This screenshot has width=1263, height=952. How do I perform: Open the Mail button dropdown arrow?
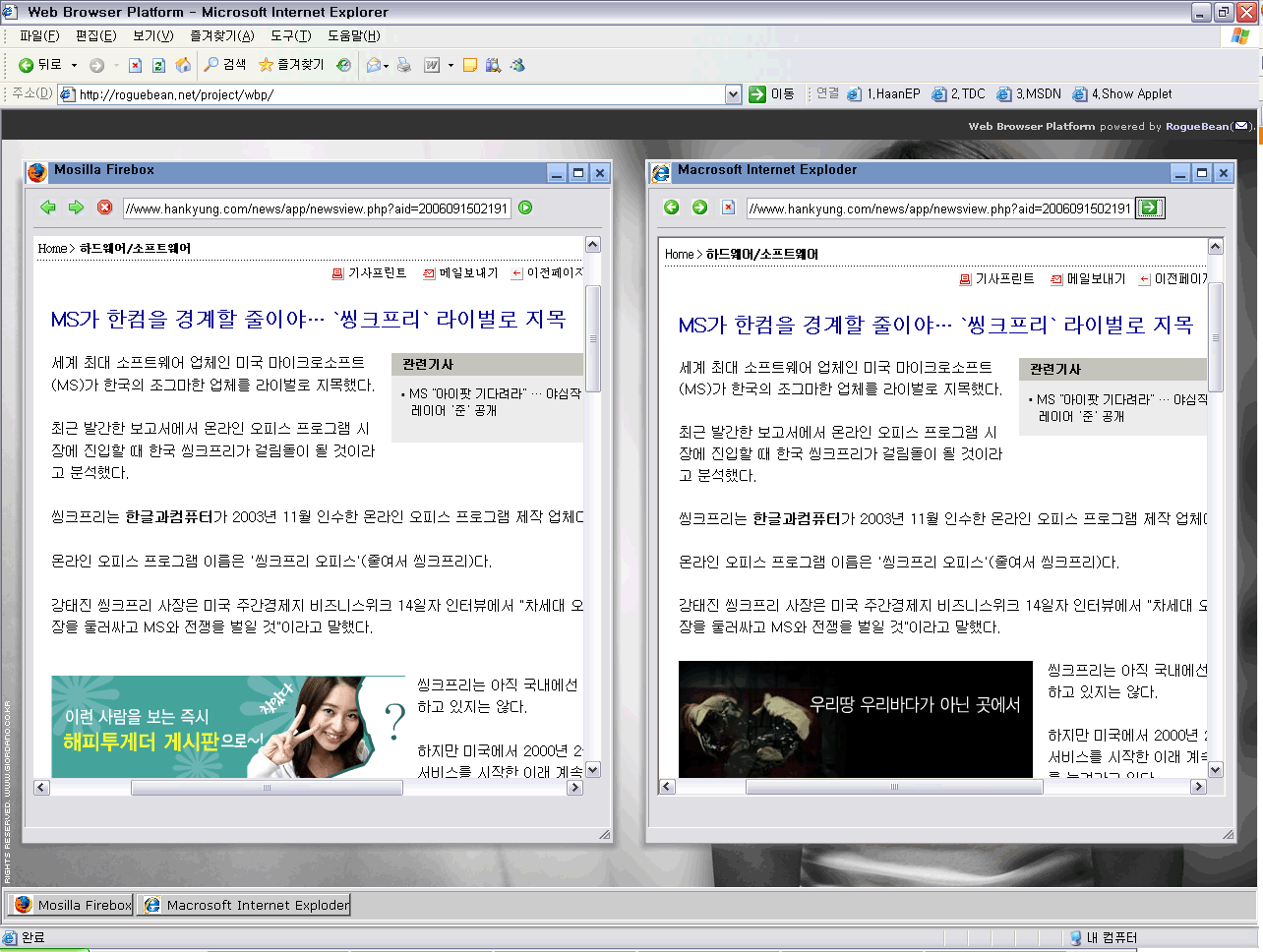[386, 66]
